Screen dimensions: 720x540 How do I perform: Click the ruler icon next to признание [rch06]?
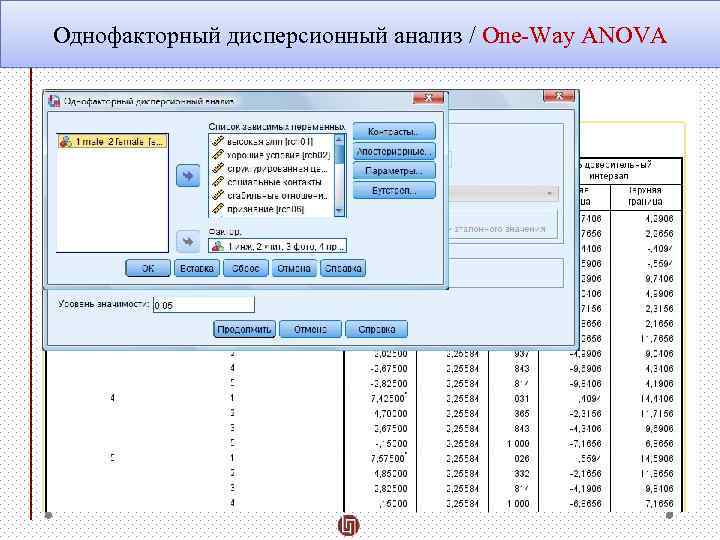point(218,209)
